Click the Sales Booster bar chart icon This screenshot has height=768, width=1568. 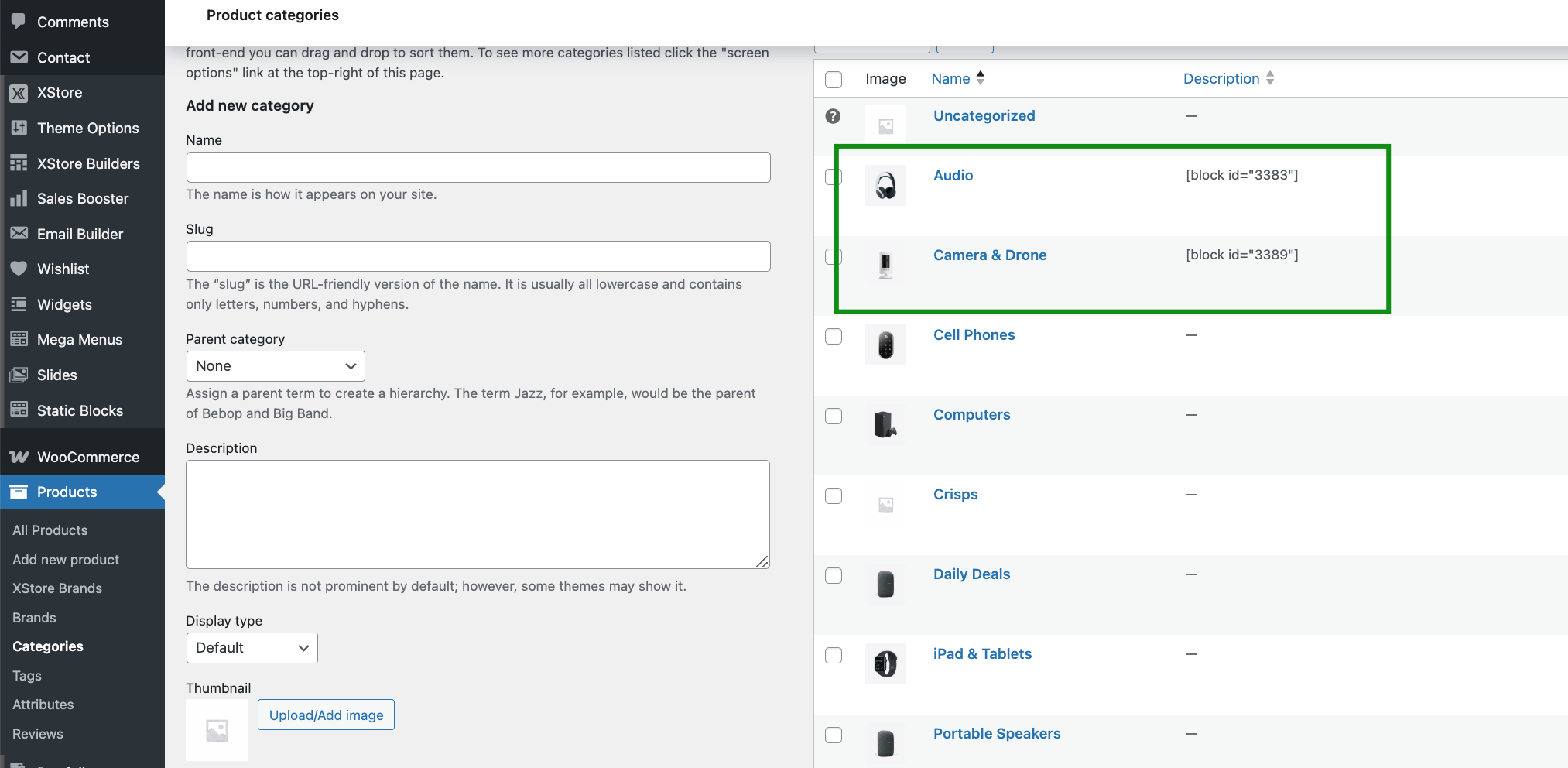(19, 198)
